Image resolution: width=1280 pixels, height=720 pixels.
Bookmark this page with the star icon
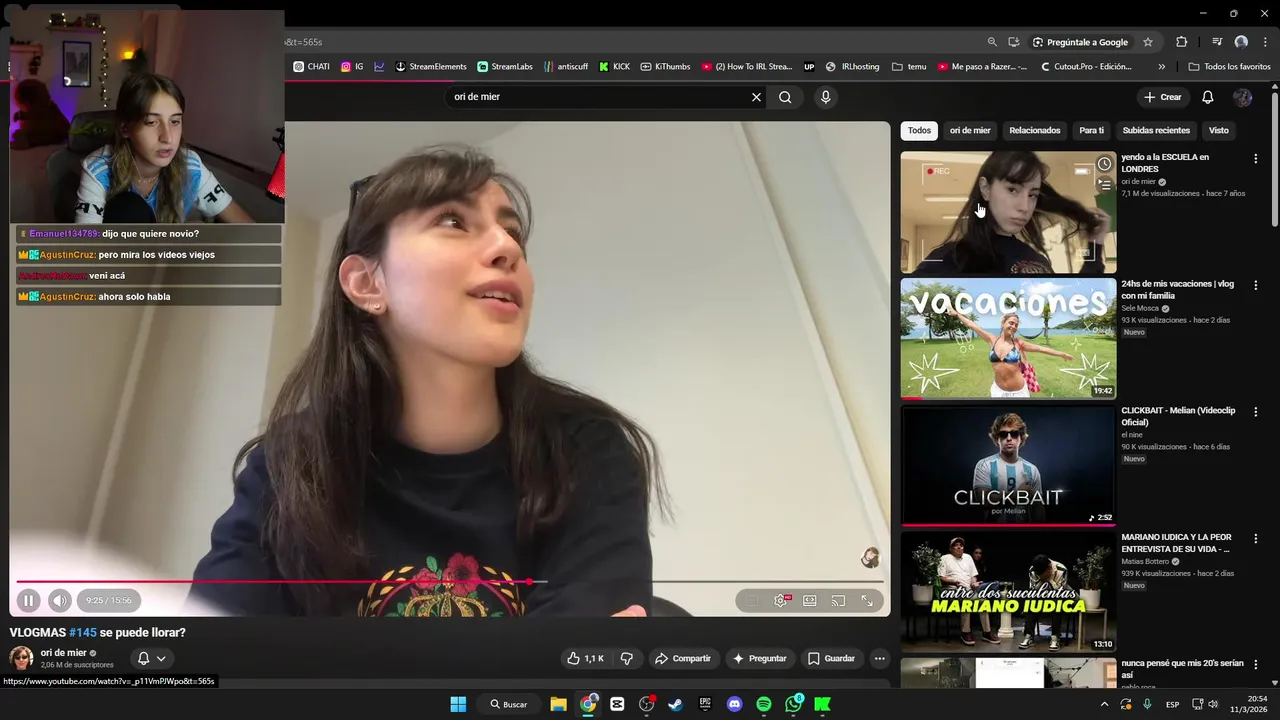point(1148,42)
